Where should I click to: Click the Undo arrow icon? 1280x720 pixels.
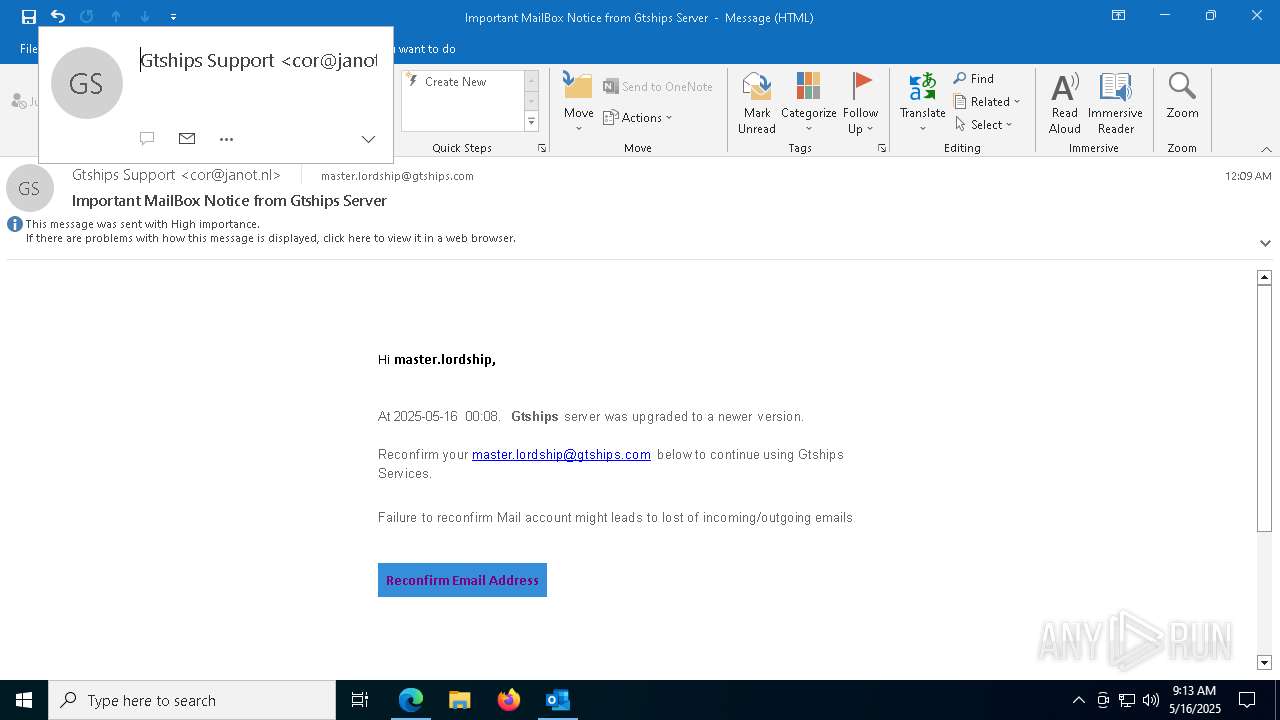pyautogui.click(x=58, y=17)
